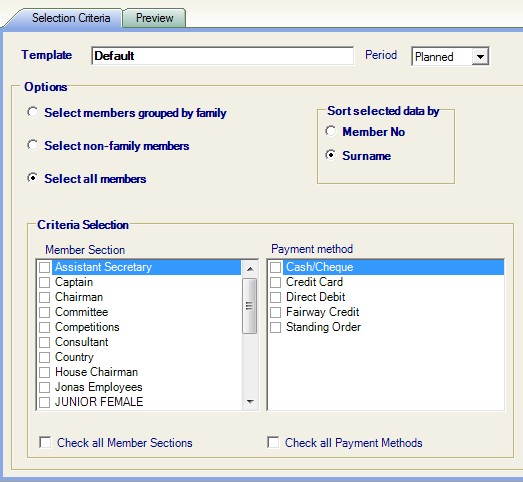This screenshot has height=482, width=523.
Task: Expand the Period dropdown arrow
Action: pyautogui.click(x=480, y=56)
